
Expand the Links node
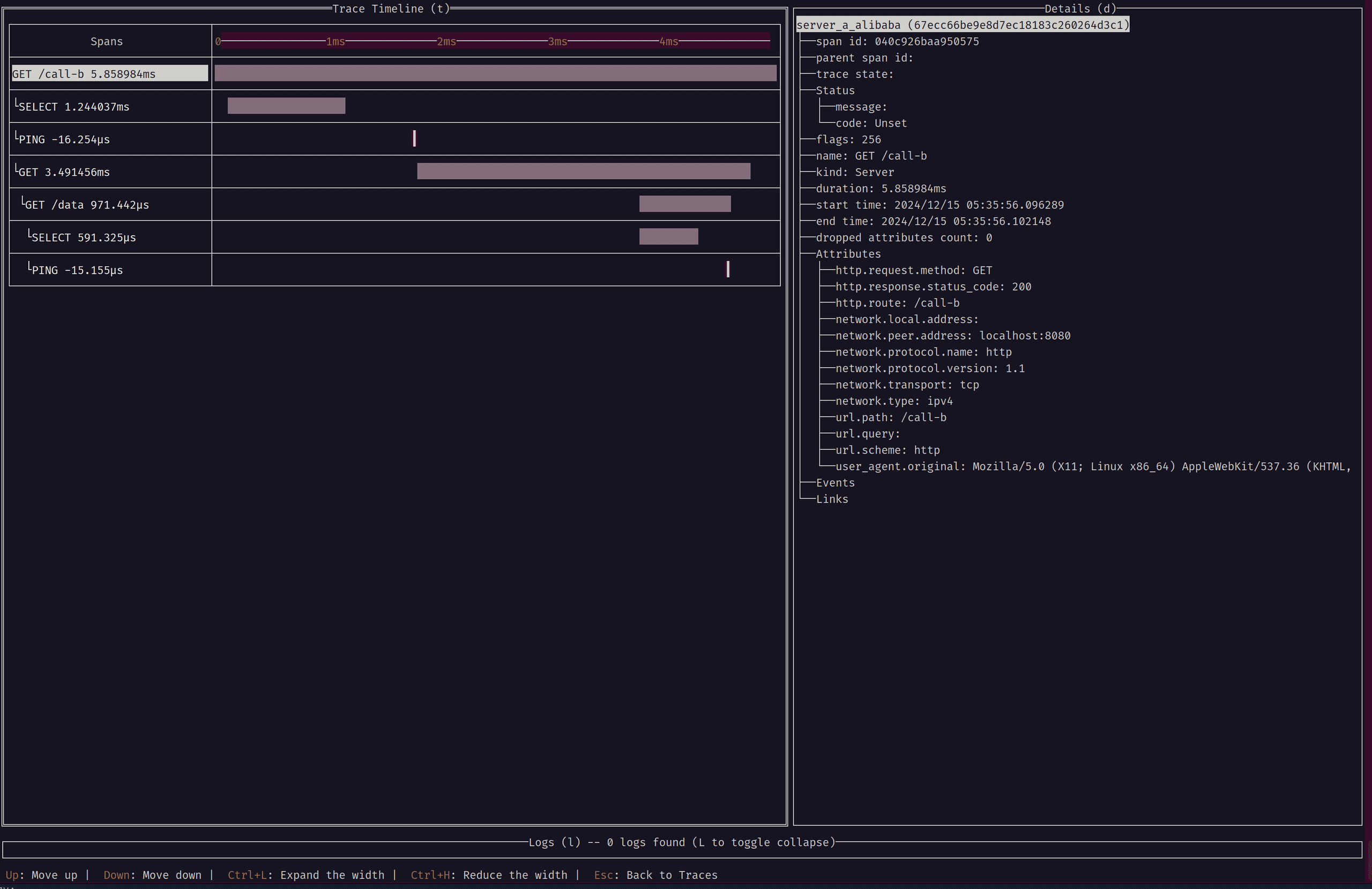(x=832, y=499)
